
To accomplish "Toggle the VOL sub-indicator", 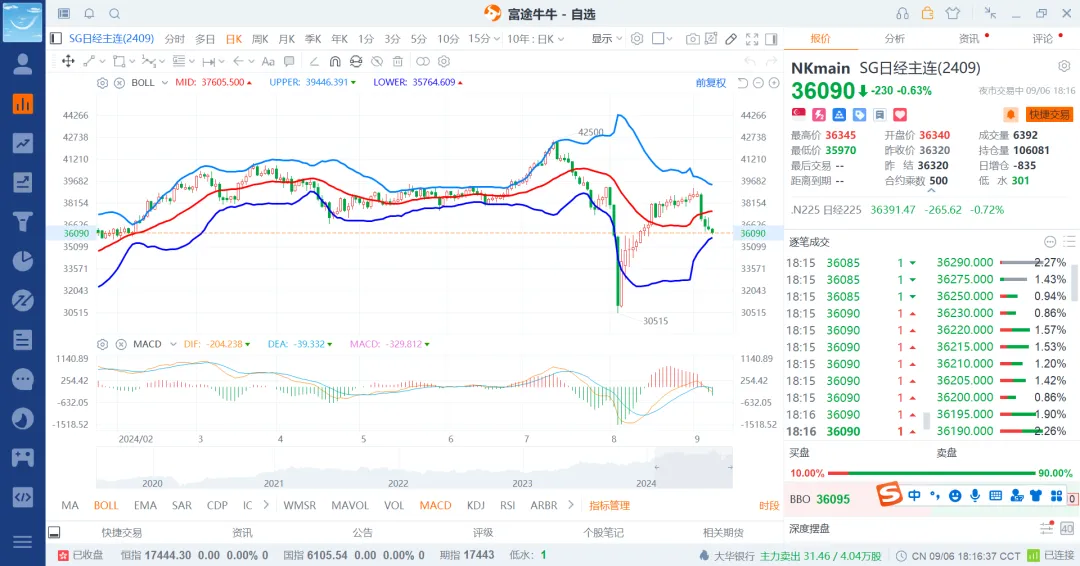I will pos(394,505).
